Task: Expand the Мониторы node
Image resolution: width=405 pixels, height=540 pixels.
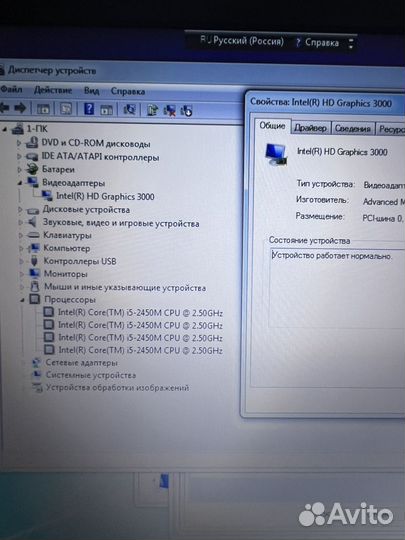Action: tap(22, 274)
